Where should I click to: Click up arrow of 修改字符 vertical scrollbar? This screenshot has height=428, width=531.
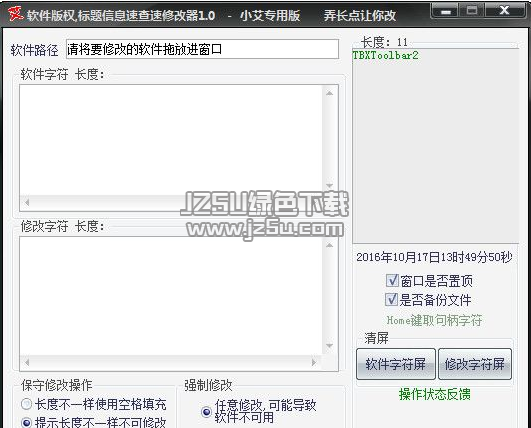pyautogui.click(x=330, y=245)
